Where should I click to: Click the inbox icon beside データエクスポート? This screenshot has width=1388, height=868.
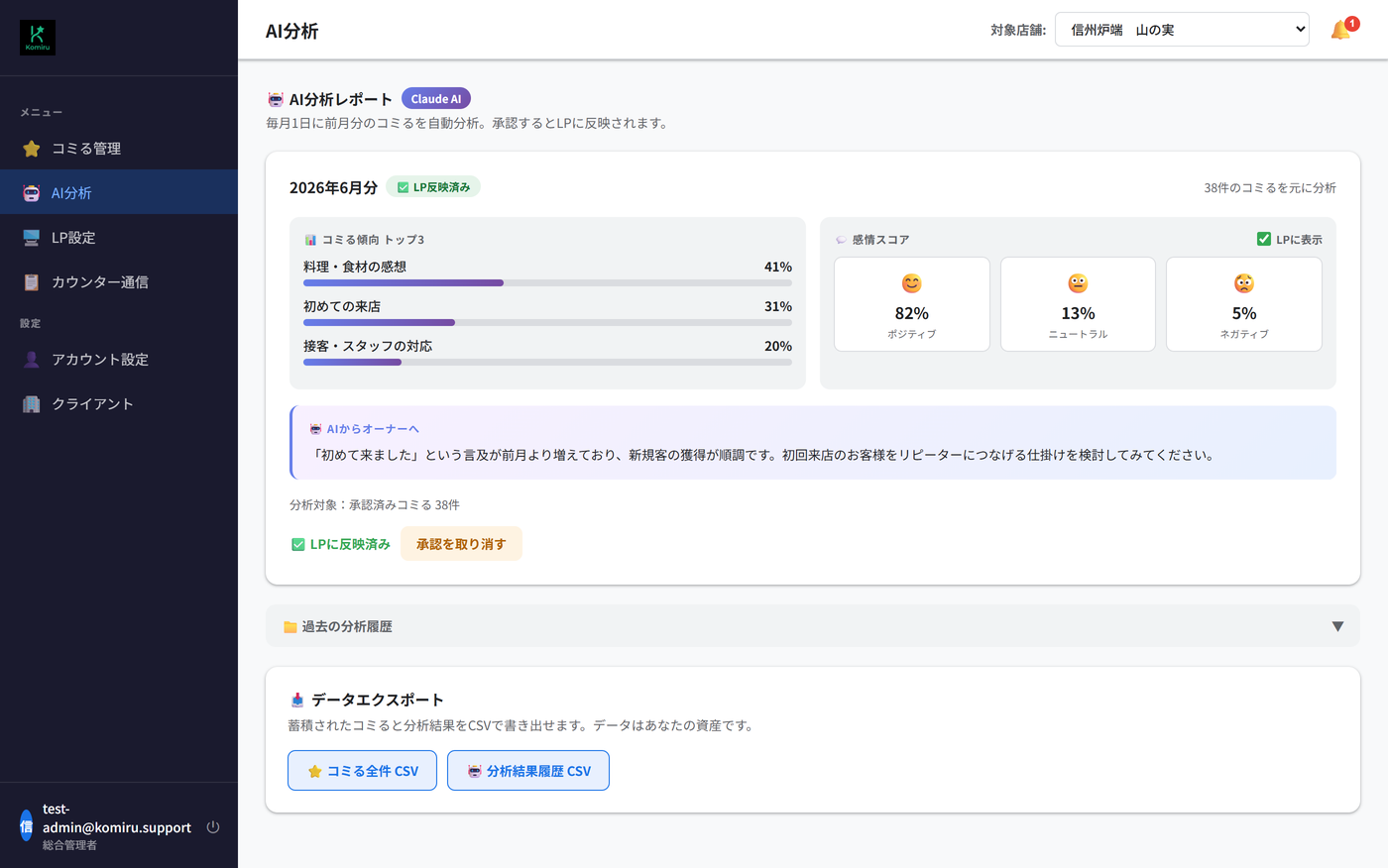tap(297, 700)
